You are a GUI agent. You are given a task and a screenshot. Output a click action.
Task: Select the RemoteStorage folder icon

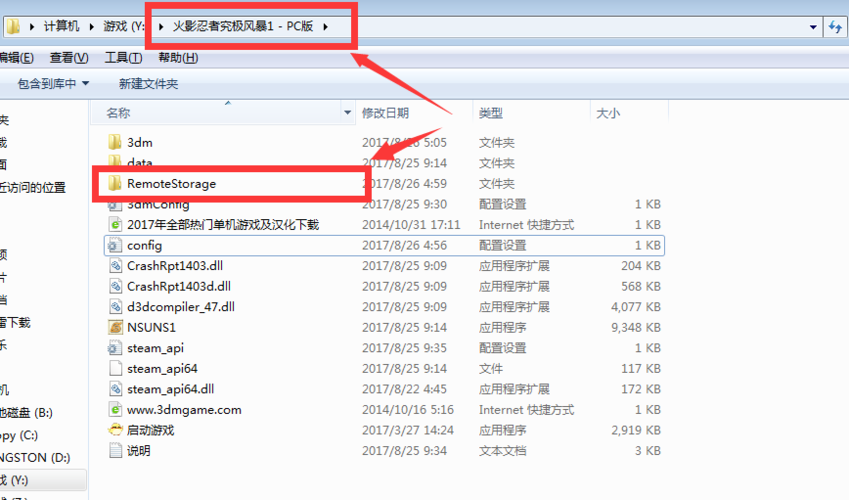[115, 184]
